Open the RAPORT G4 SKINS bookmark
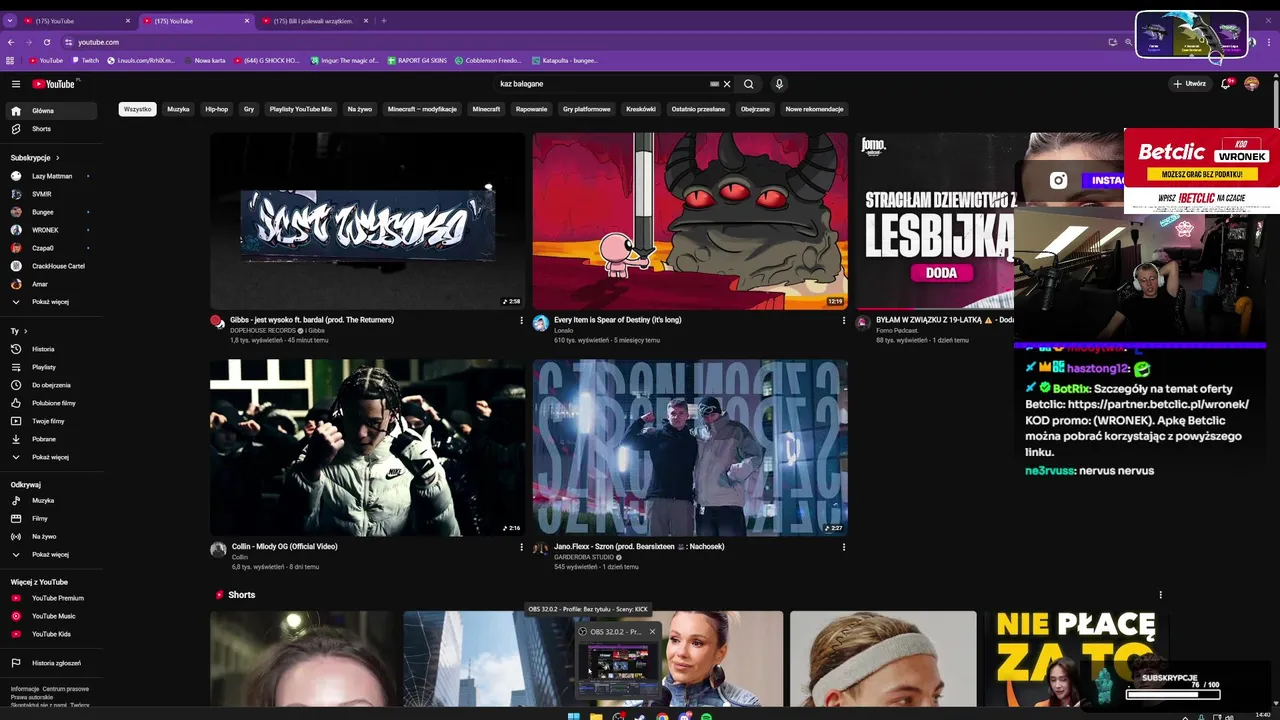Viewport: 1280px width, 720px height. [x=417, y=60]
